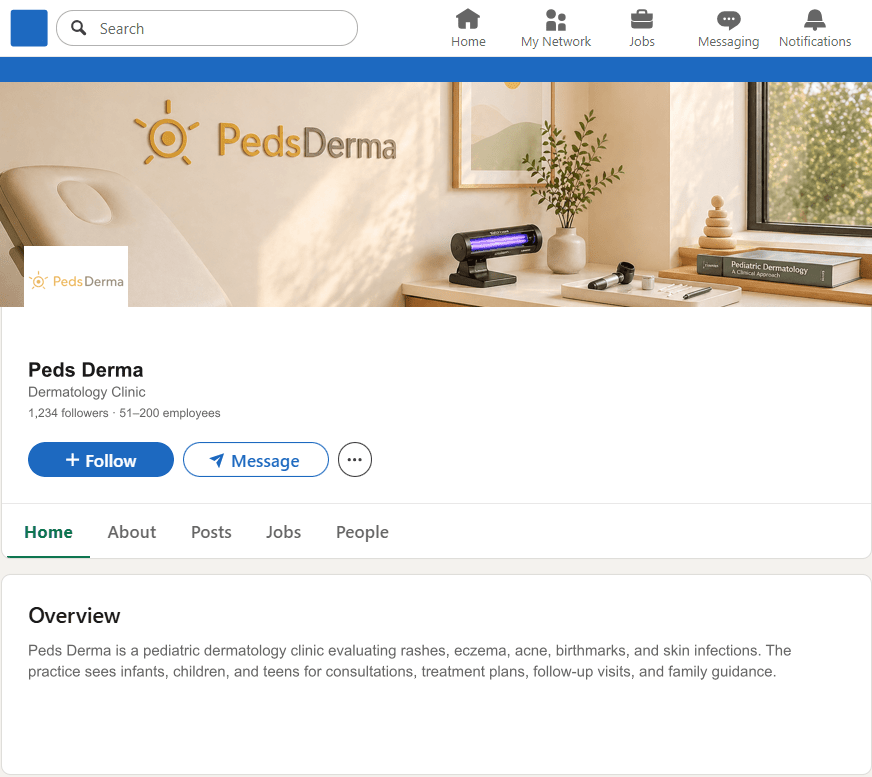Open the Home feed house icon
This screenshot has width=872, height=777.
point(468,20)
